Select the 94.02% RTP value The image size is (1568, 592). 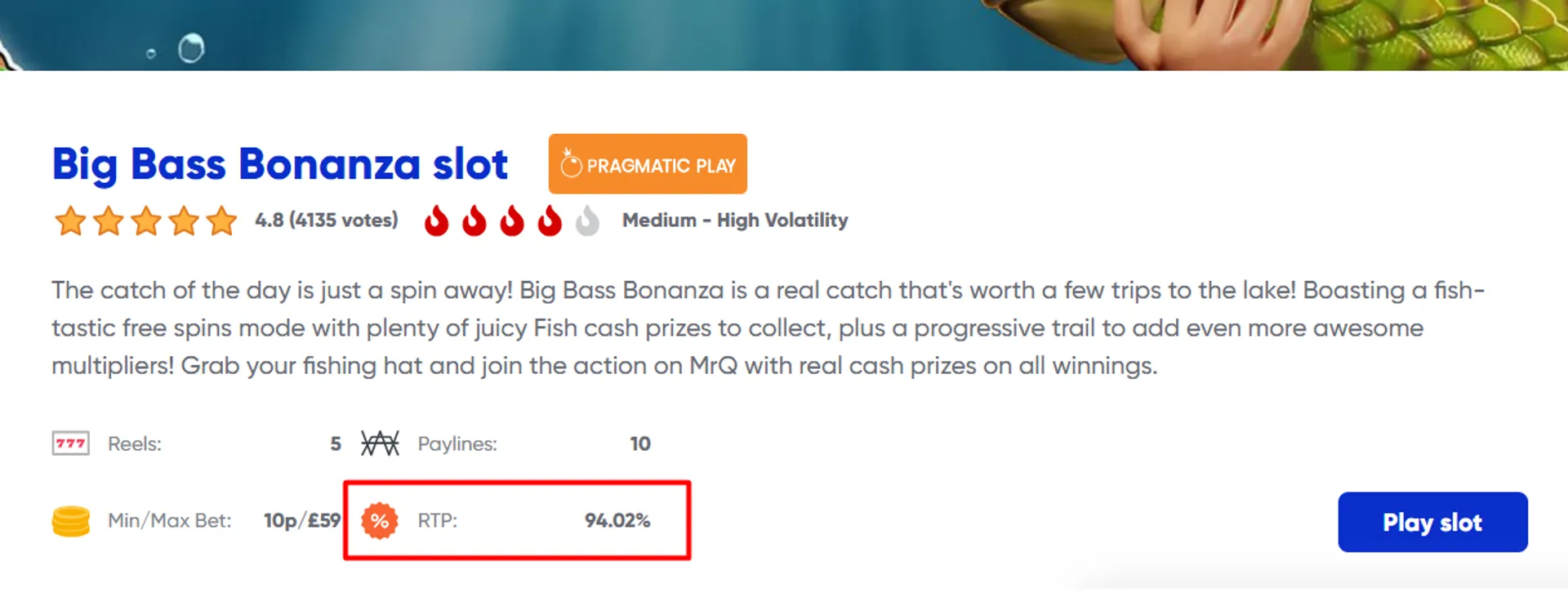617,521
